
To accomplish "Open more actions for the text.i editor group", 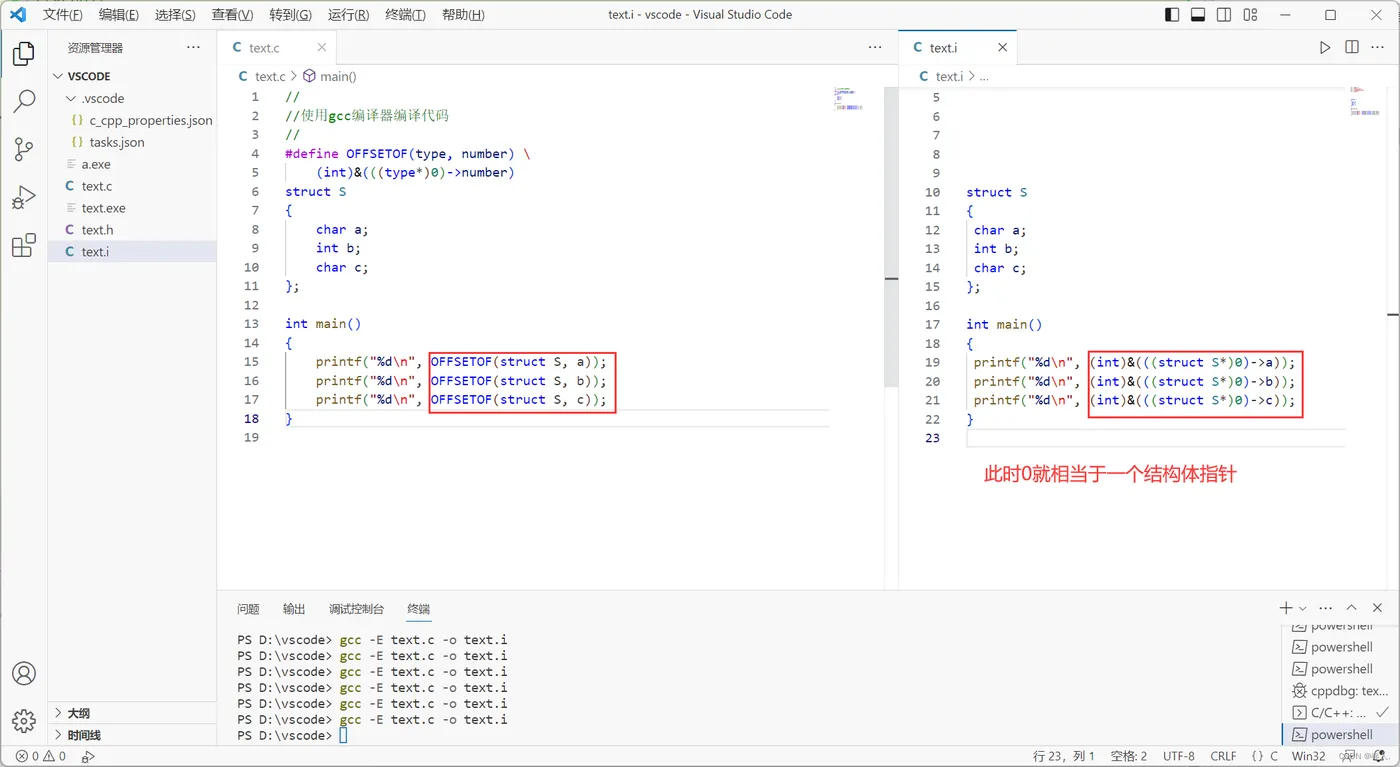I will (x=1379, y=47).
